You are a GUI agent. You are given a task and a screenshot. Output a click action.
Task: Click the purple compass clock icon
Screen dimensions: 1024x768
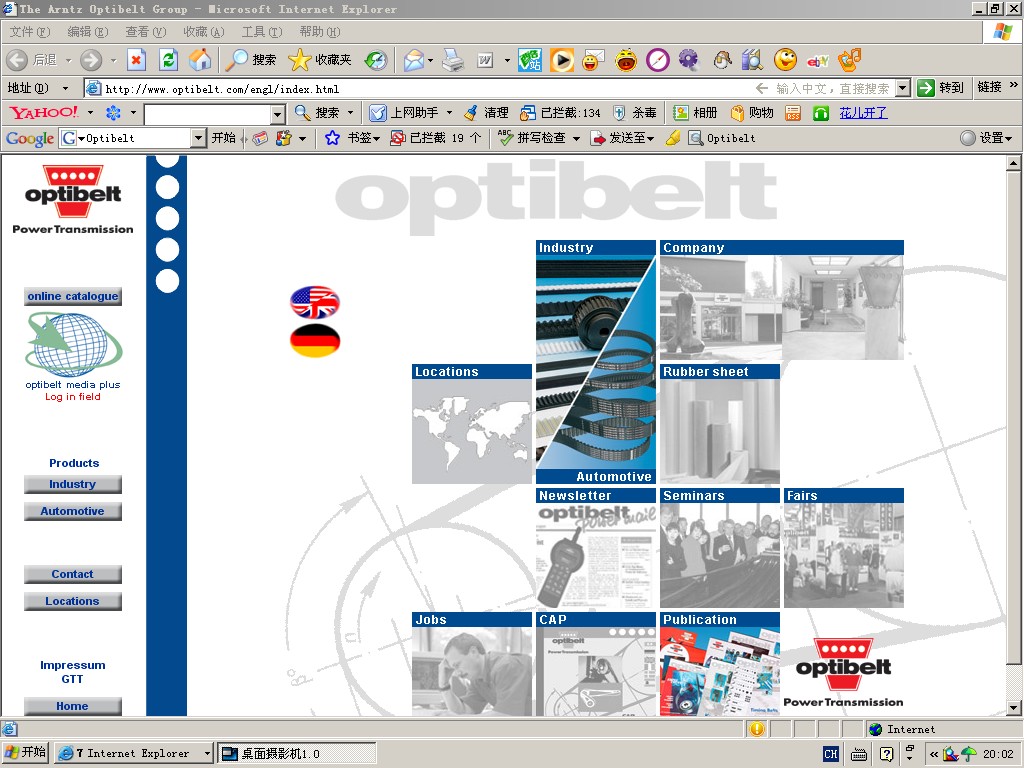pos(658,60)
